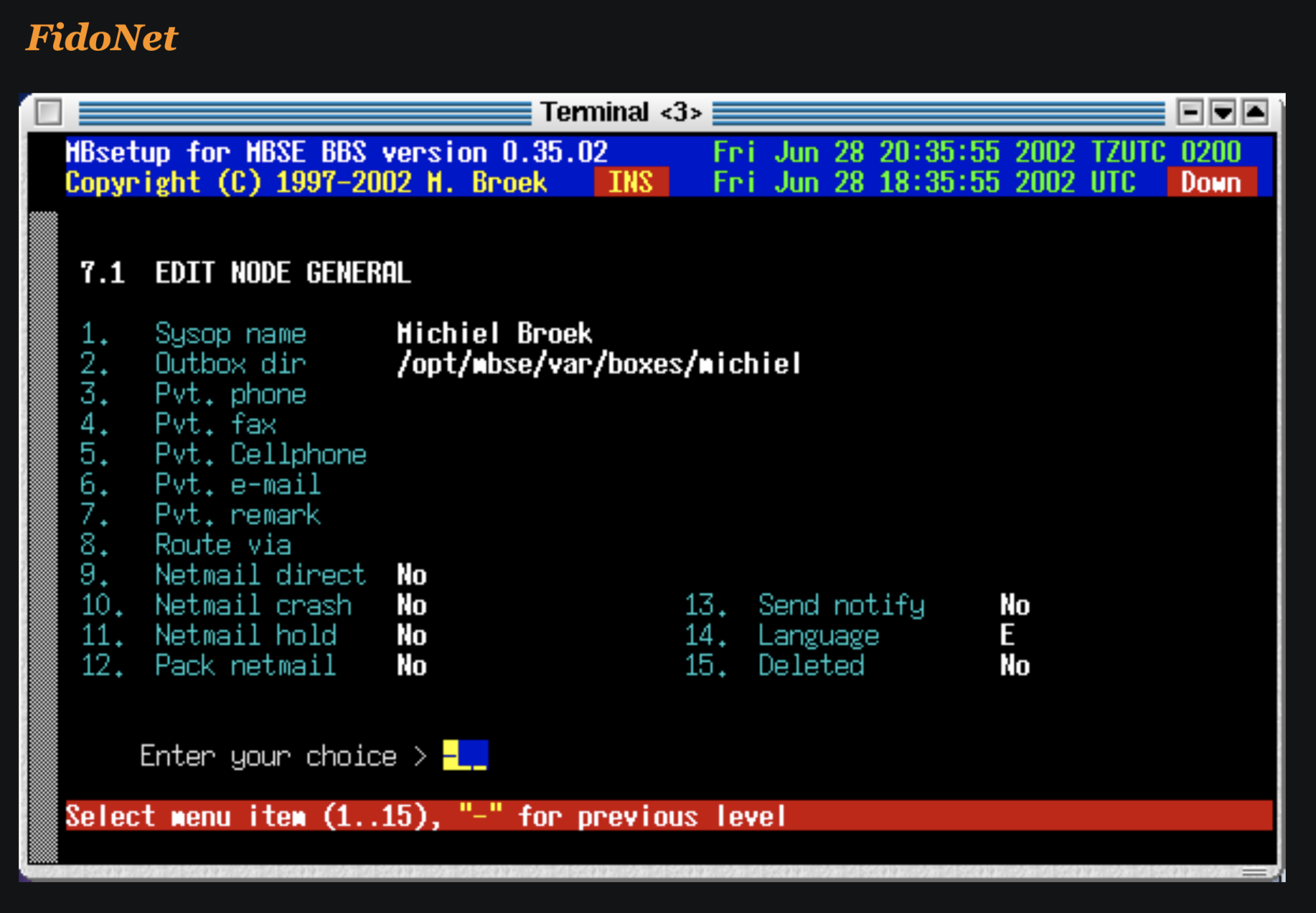
Task: Click the red INS indicator
Action: point(630,182)
